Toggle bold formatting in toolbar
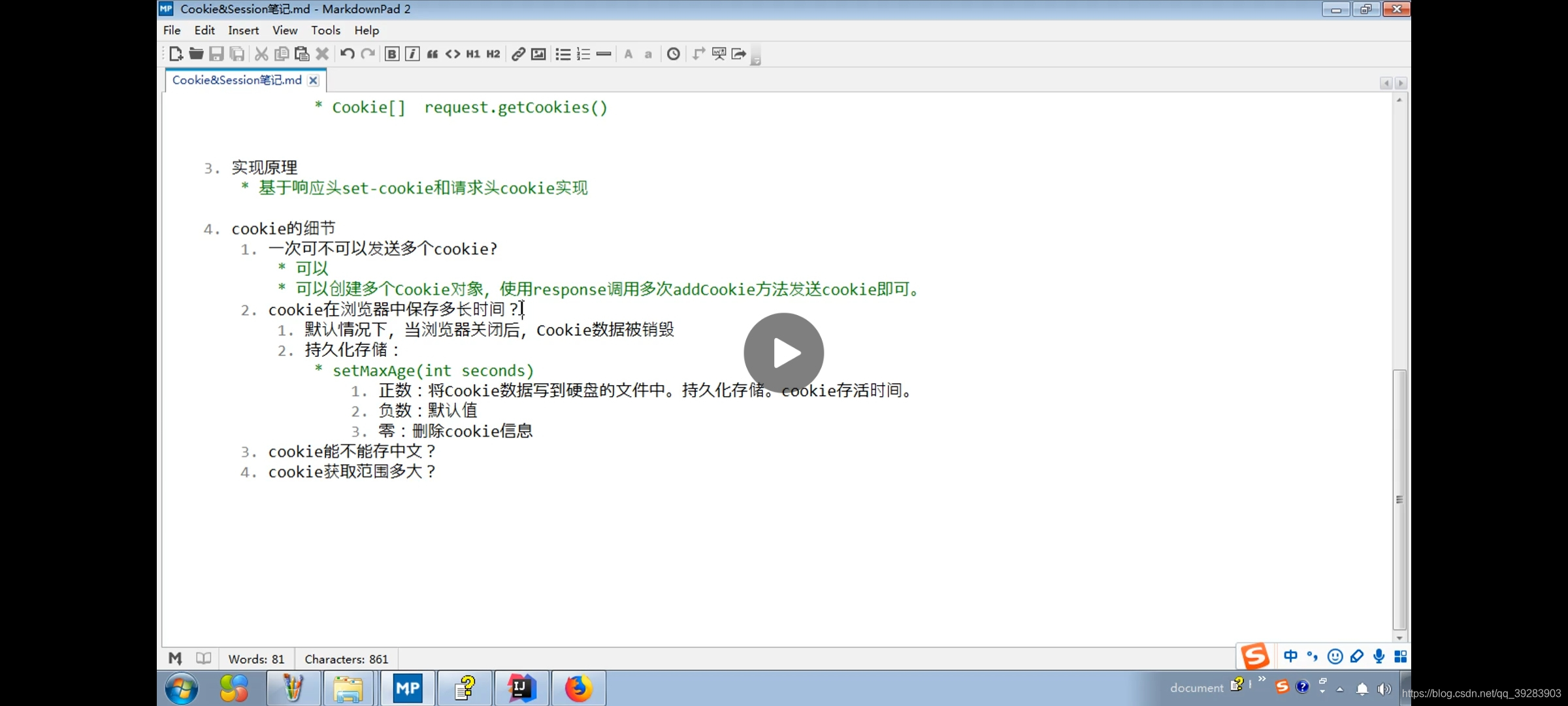Screen dimensions: 1568x706 391,54
